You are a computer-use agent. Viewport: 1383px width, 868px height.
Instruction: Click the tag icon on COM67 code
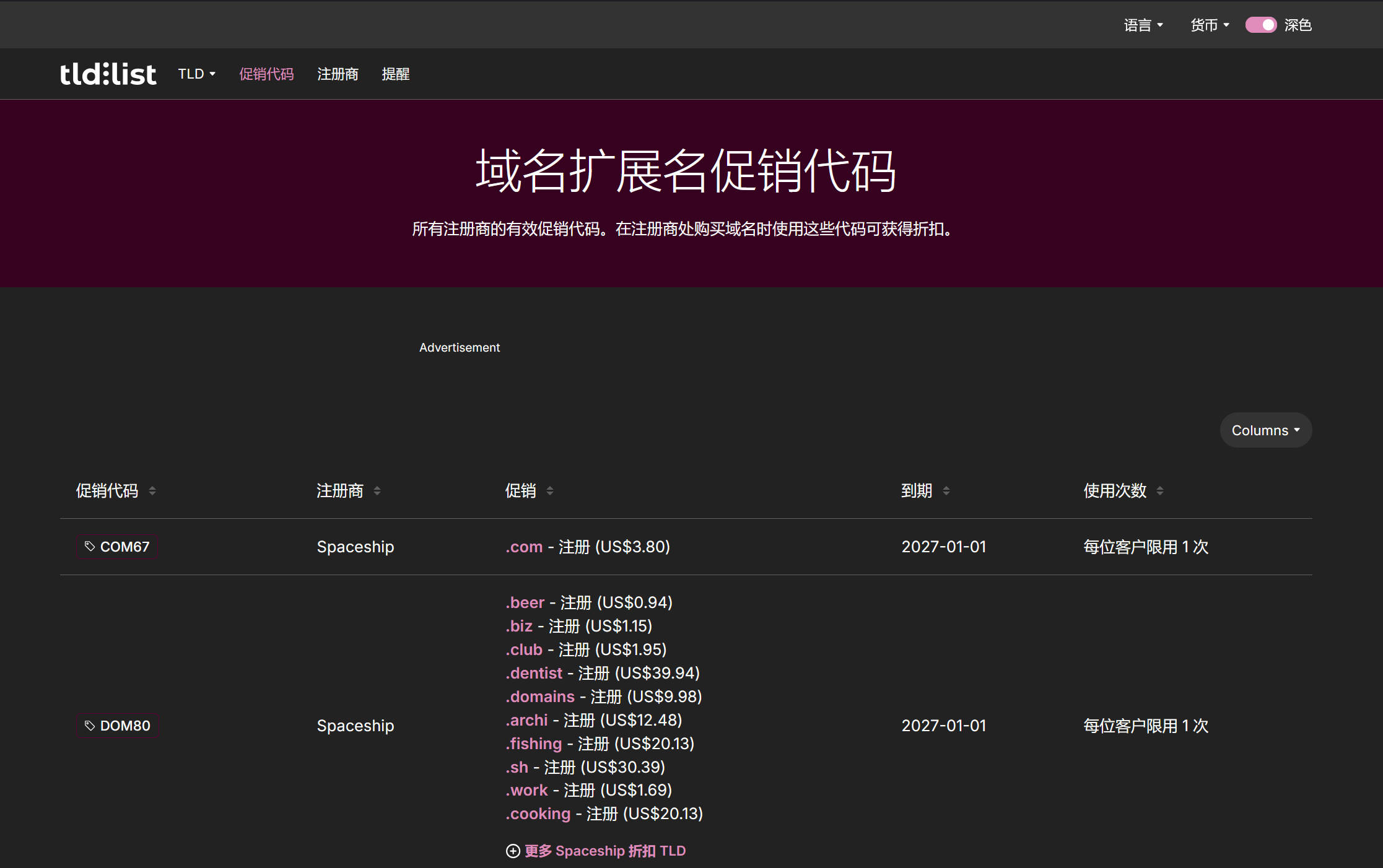tap(90, 546)
